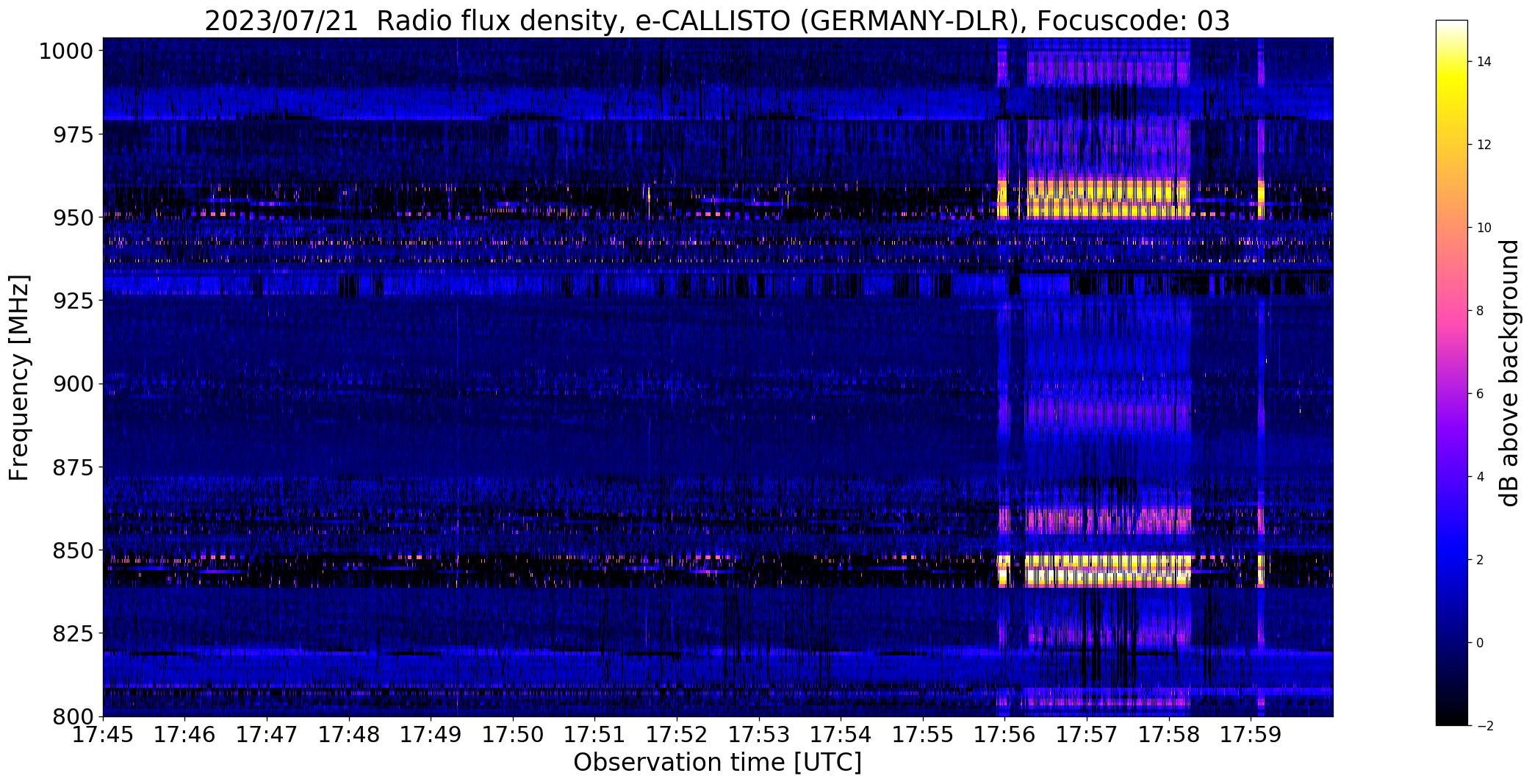
Task: Click the colorbar tick value 4
Action: [1480, 477]
